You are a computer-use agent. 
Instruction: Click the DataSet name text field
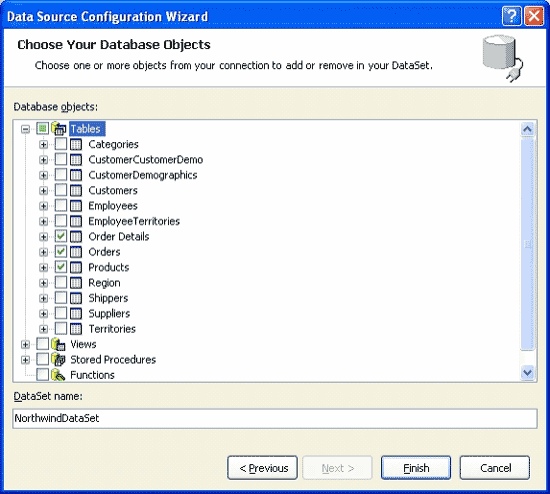click(275, 418)
